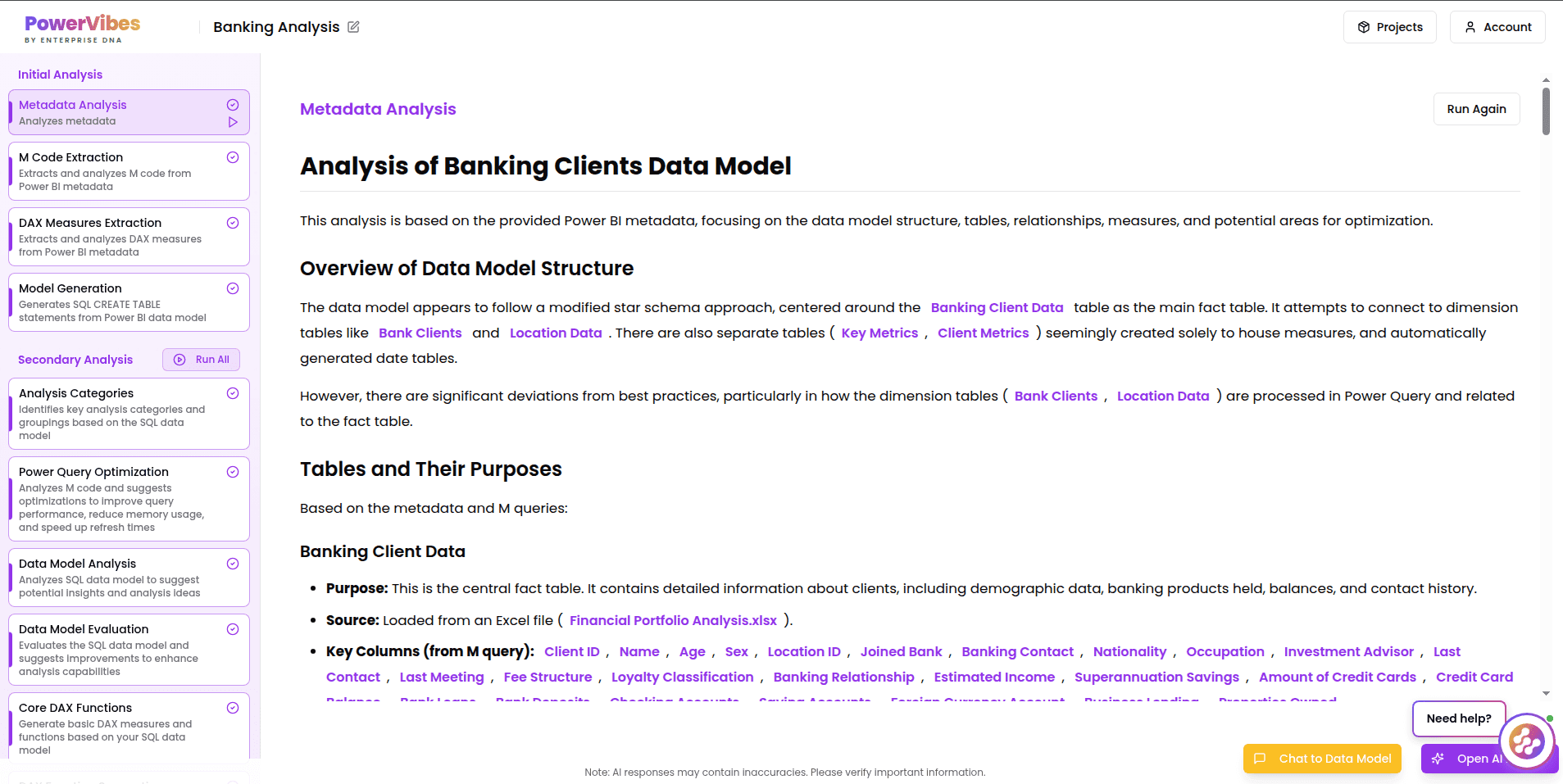The width and height of the screenshot is (1563, 784).
Task: Click the person icon in Account button
Action: click(1470, 27)
